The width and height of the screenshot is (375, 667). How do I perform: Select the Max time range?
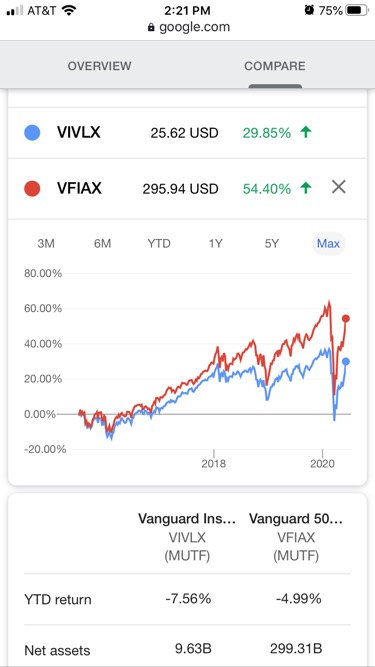(x=329, y=244)
